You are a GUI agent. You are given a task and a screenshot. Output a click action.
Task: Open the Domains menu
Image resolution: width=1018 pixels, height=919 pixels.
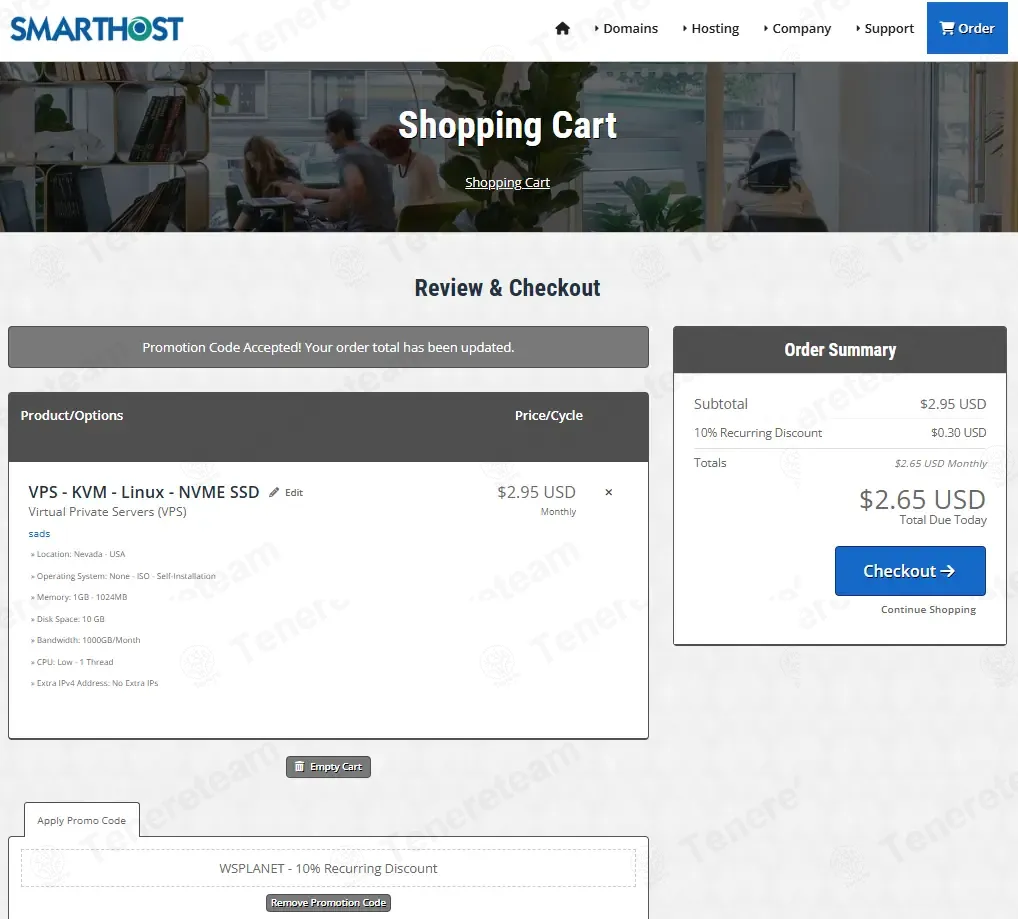click(x=626, y=29)
